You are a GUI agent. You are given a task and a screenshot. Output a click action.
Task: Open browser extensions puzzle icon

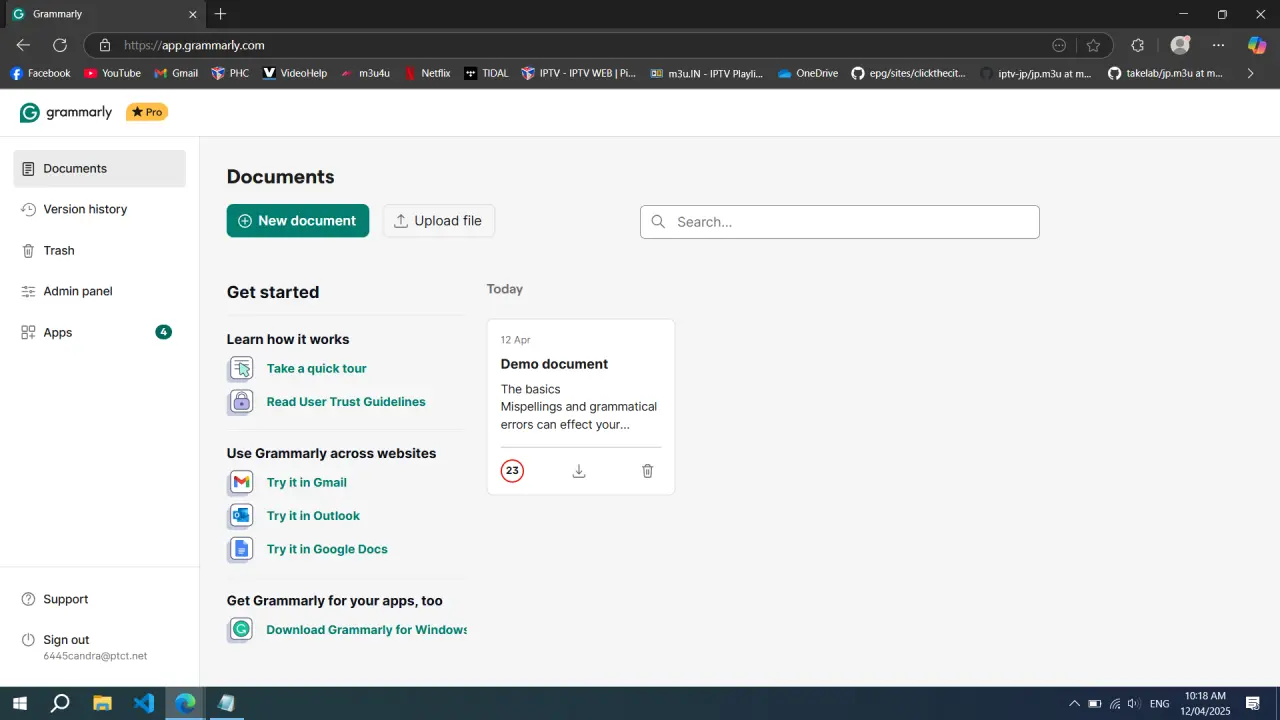click(1137, 45)
